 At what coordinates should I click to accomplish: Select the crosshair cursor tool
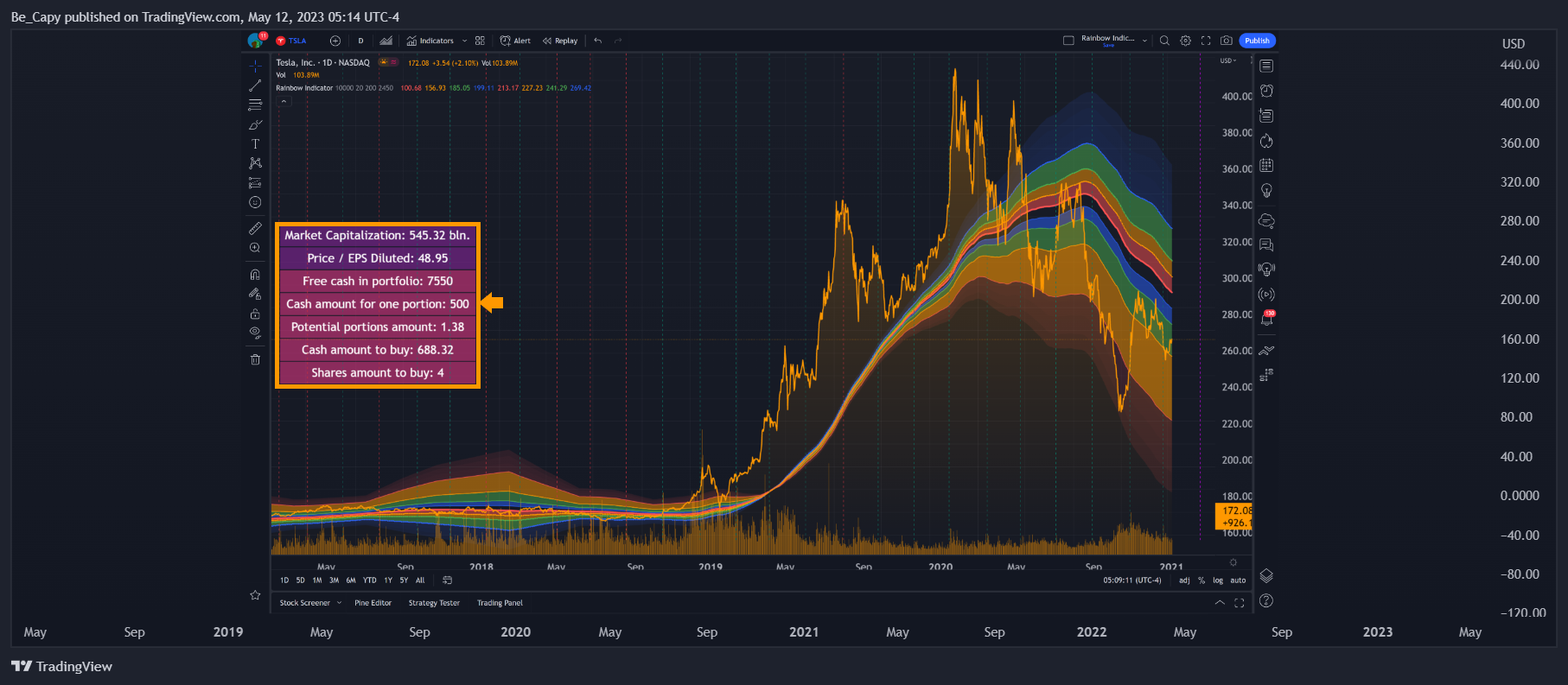coord(255,66)
